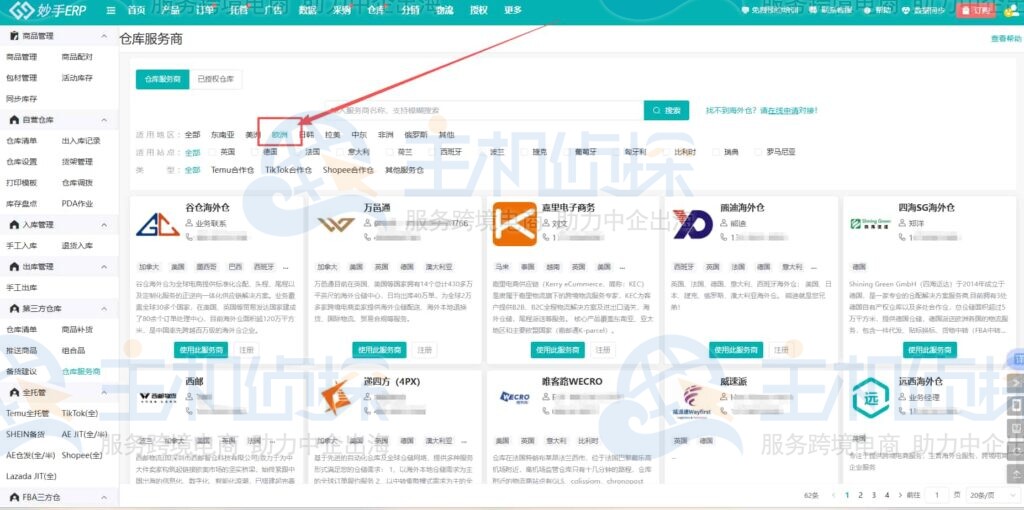Click the 嘉里电子商务 orange logo

click(515, 224)
